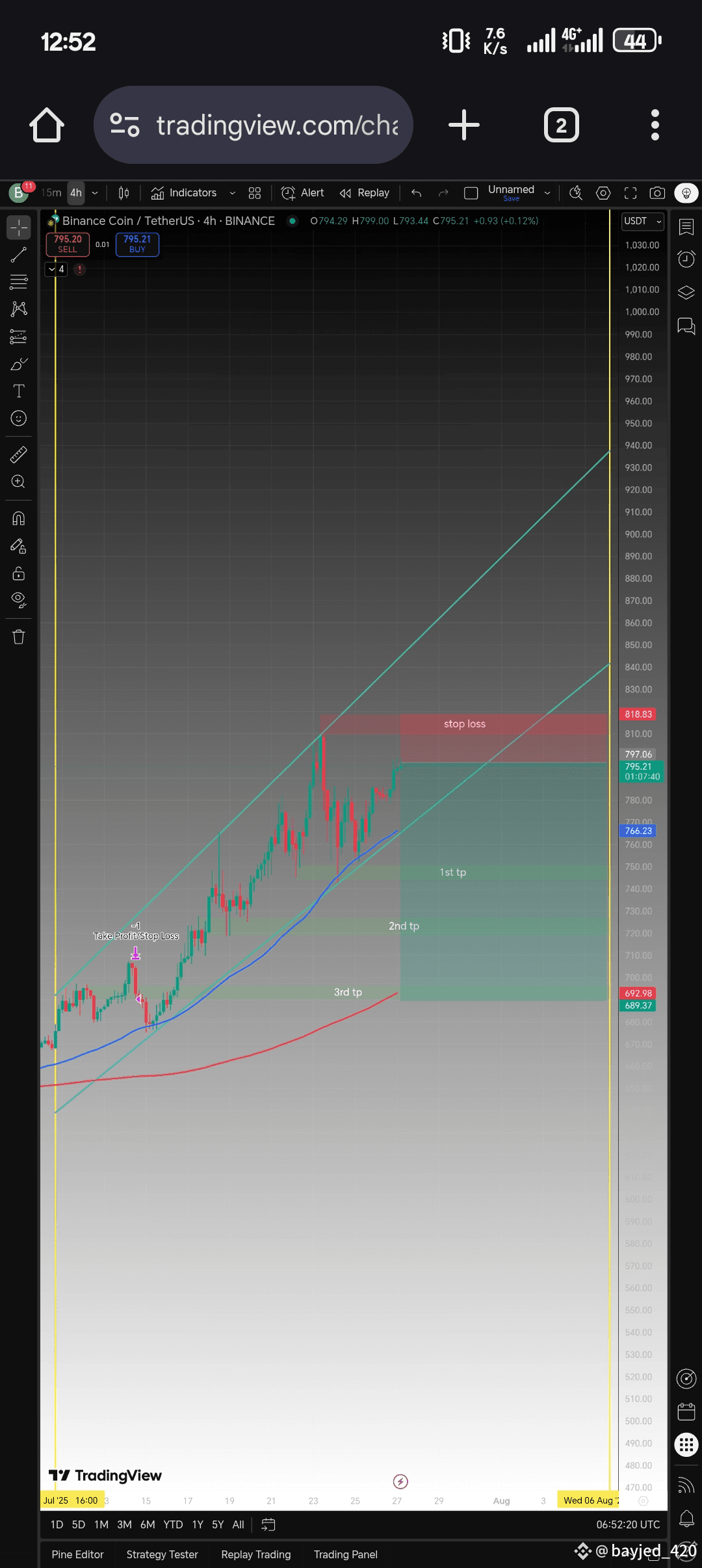Open the forecasting and measurement tools
The image size is (702, 1568).
click(x=19, y=336)
